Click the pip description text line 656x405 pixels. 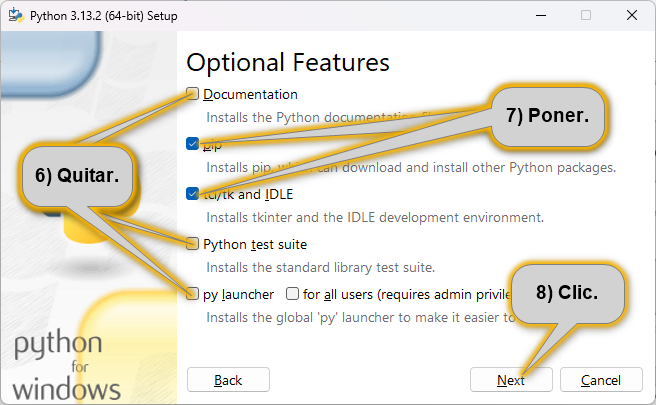411,168
